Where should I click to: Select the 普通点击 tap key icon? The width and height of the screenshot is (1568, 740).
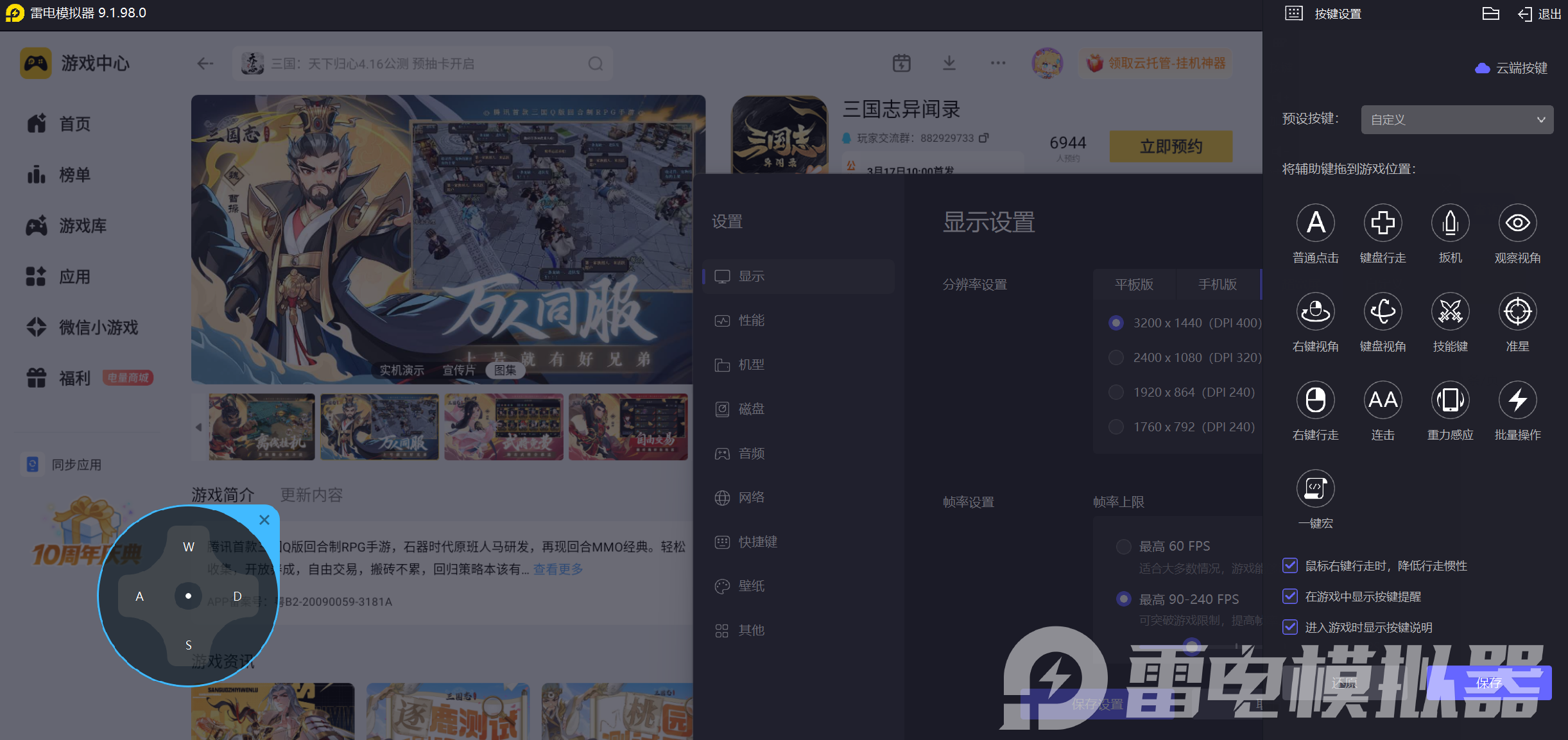[x=1315, y=223]
